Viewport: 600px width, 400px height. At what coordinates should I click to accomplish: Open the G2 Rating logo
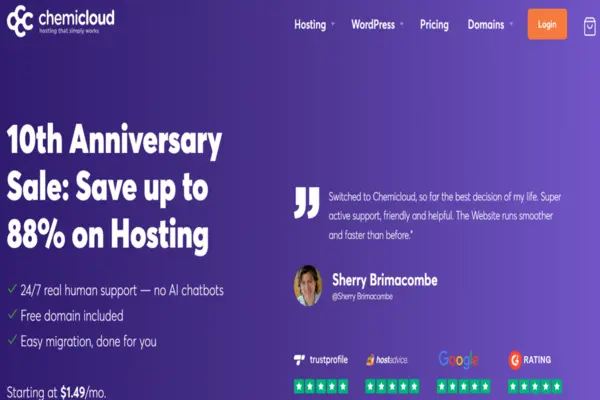click(x=530, y=360)
